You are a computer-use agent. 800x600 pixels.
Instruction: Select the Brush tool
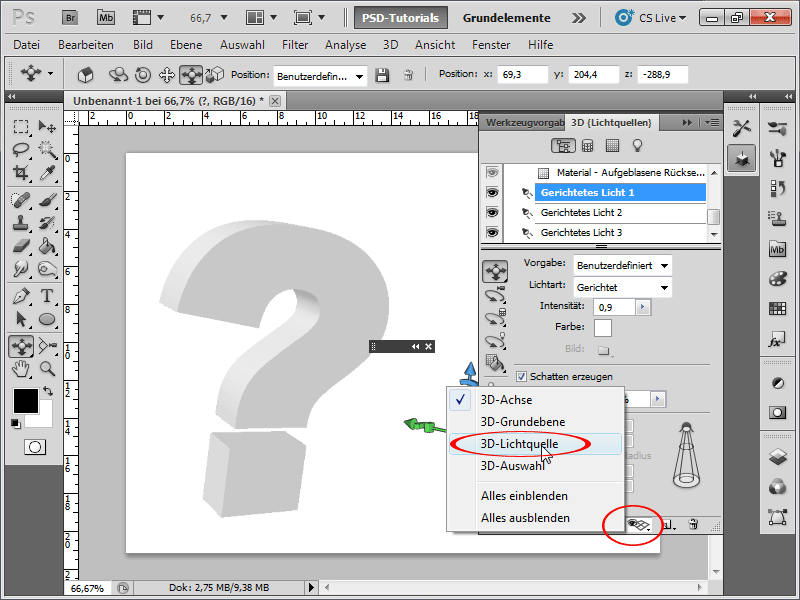tap(47, 200)
